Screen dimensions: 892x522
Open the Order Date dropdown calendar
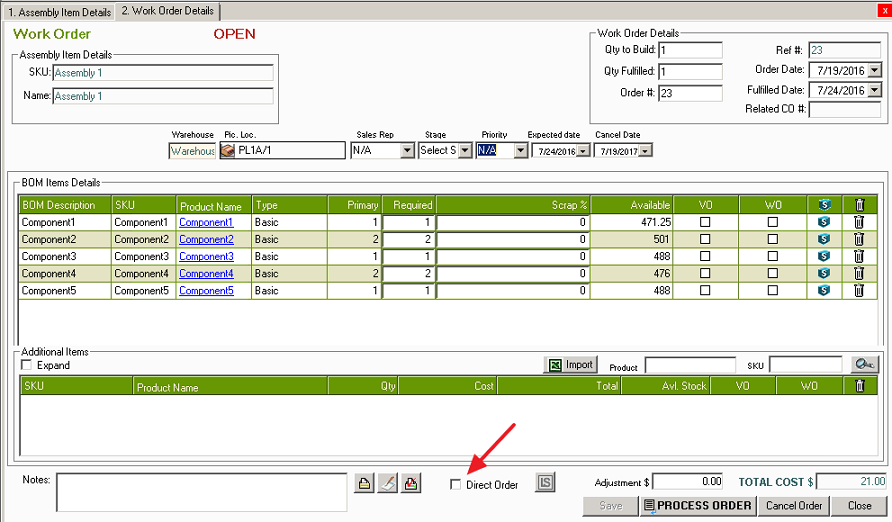(x=874, y=70)
